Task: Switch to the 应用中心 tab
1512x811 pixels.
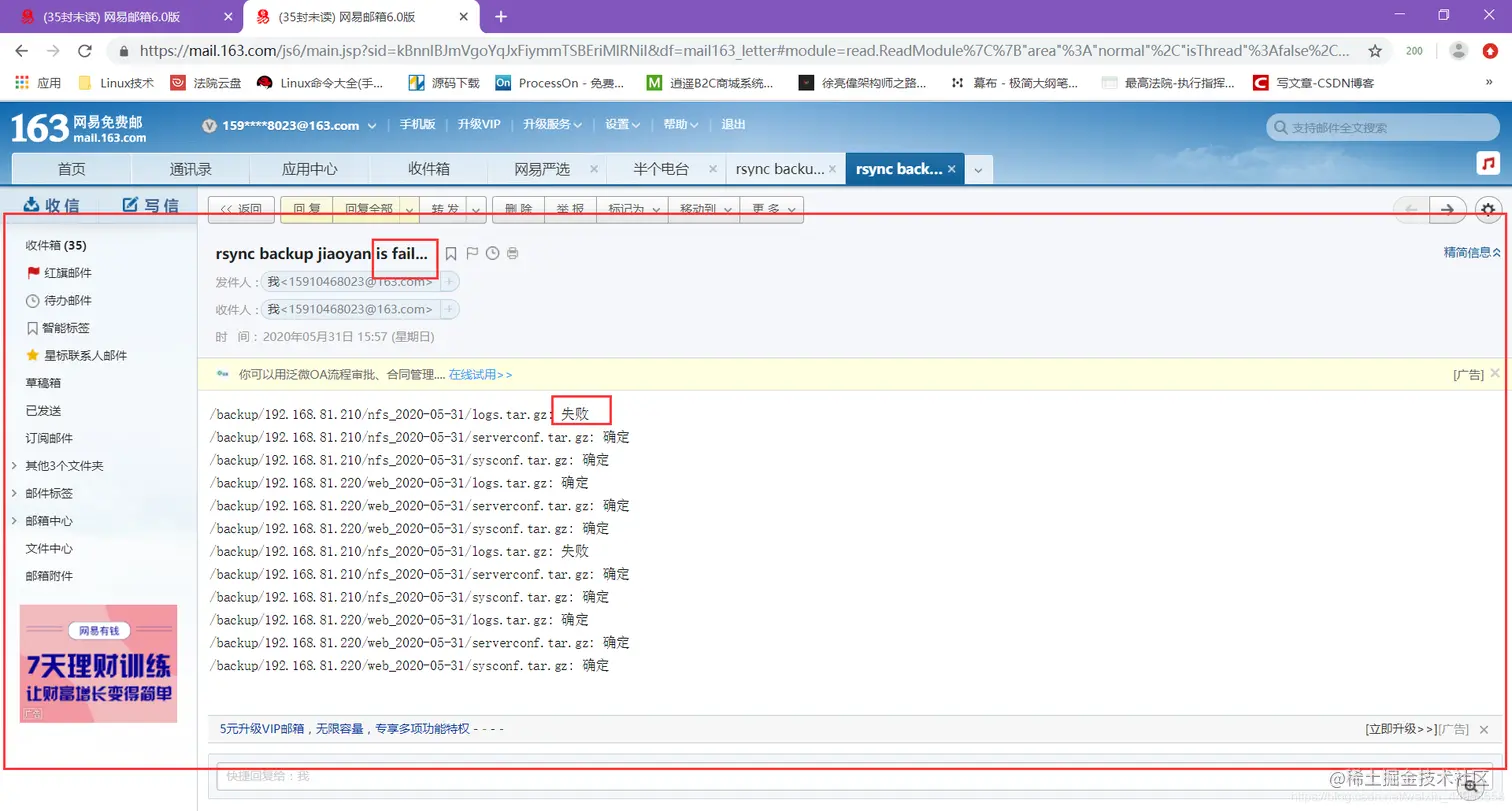Action: point(309,169)
